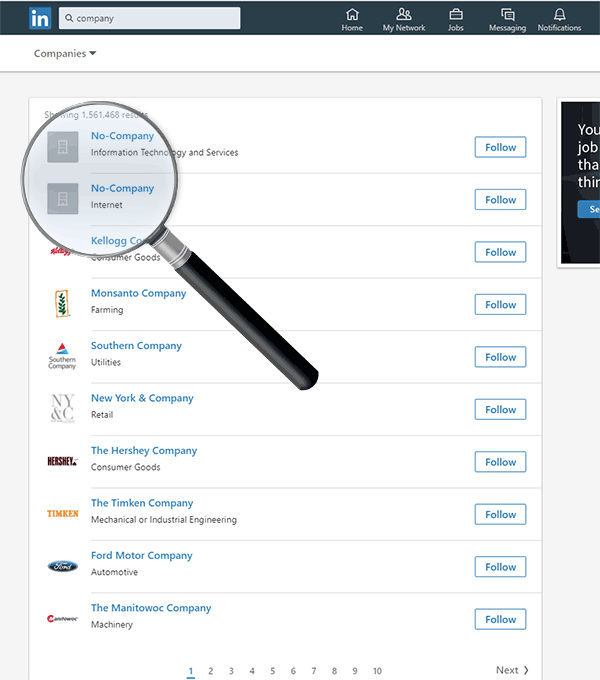Open the Notifications bell icon
Screen dimensions: 600x680
[560, 14]
